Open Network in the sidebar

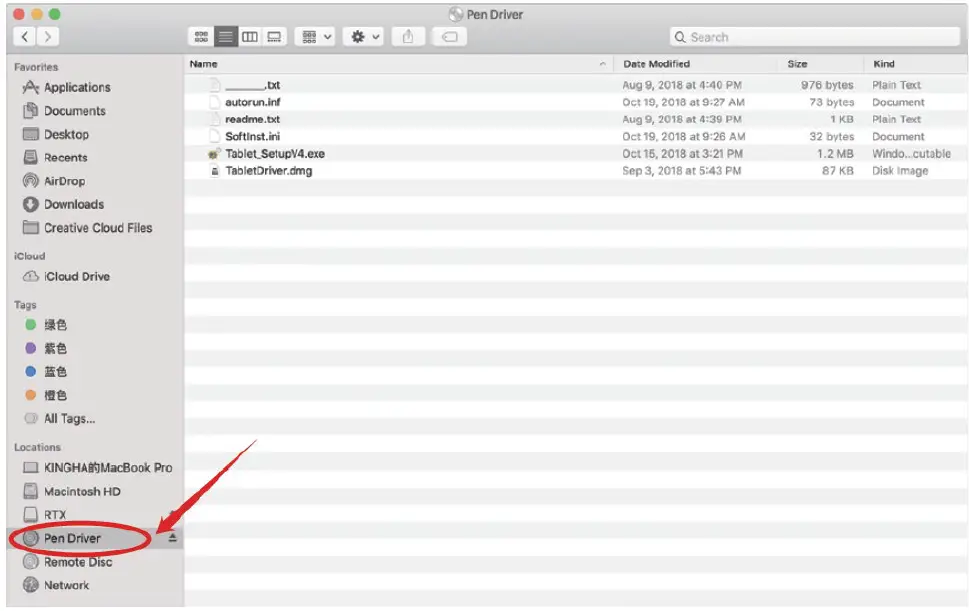(x=66, y=585)
